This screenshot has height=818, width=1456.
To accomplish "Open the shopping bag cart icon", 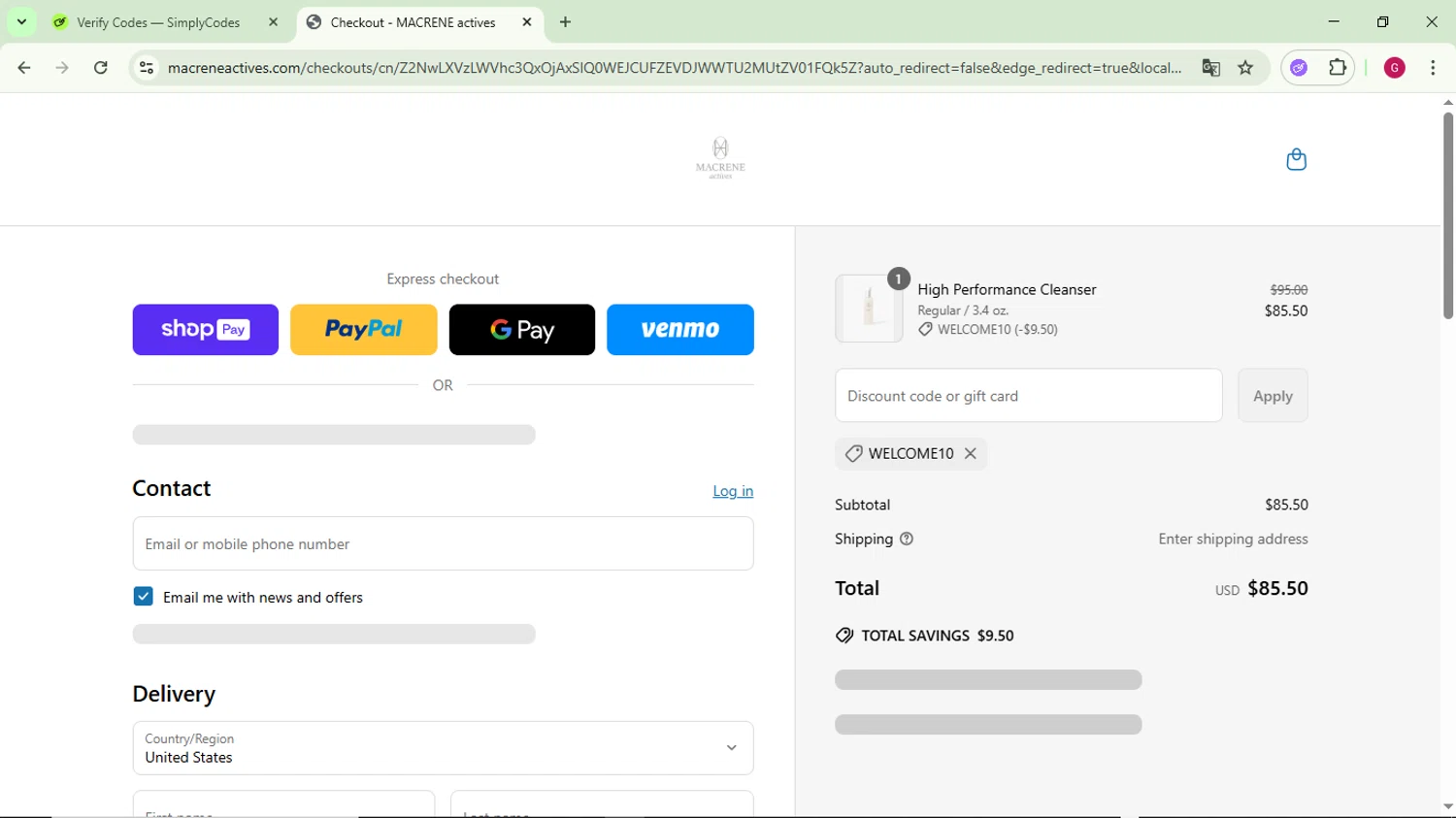I will point(1296,159).
